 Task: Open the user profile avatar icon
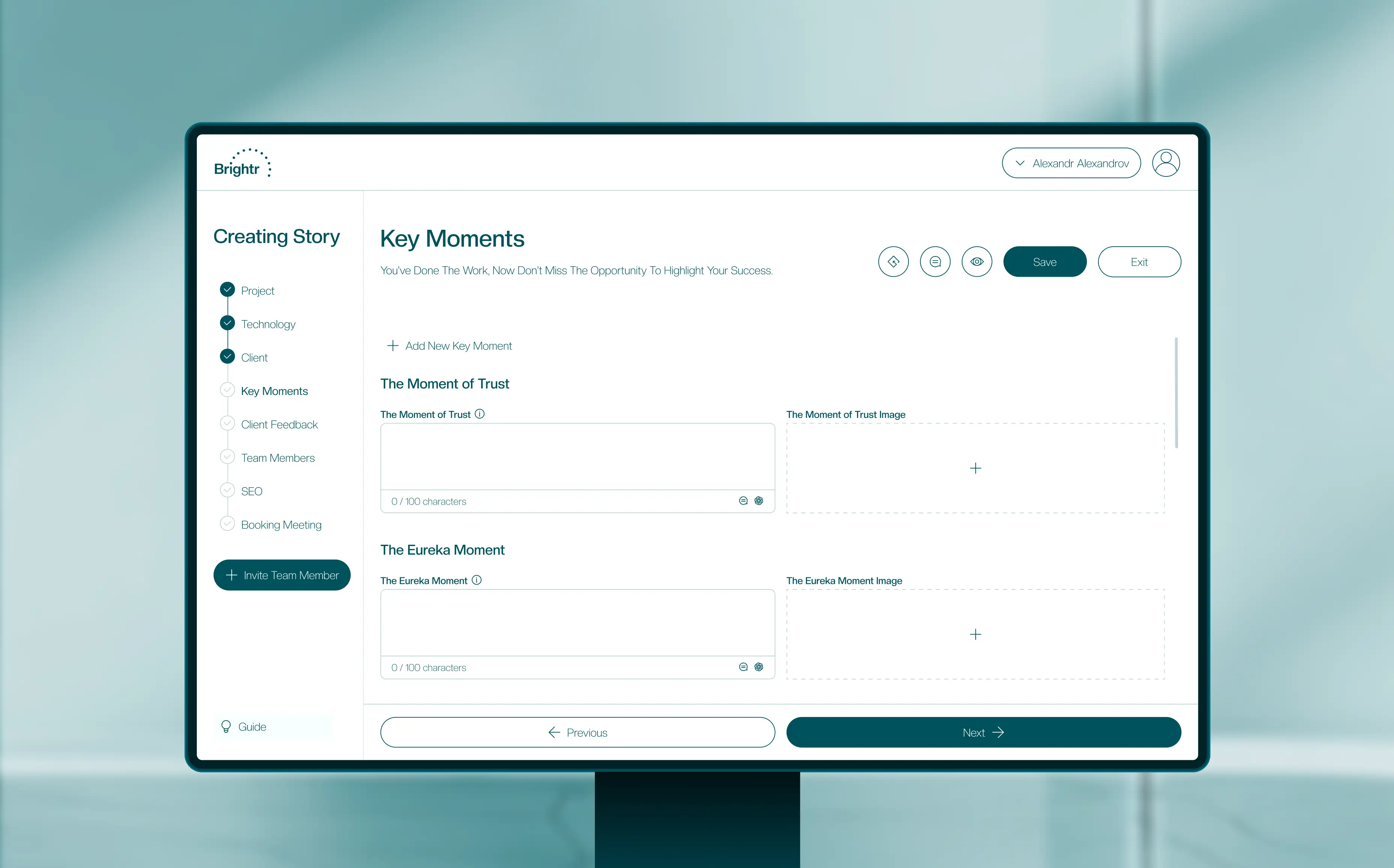1166,163
